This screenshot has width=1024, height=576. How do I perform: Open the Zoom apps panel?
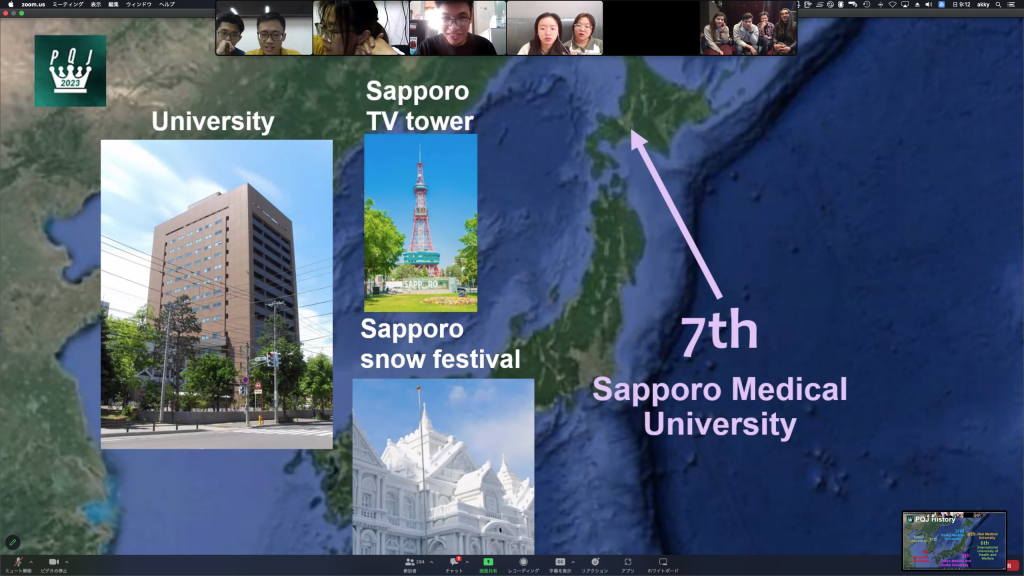click(x=627, y=562)
